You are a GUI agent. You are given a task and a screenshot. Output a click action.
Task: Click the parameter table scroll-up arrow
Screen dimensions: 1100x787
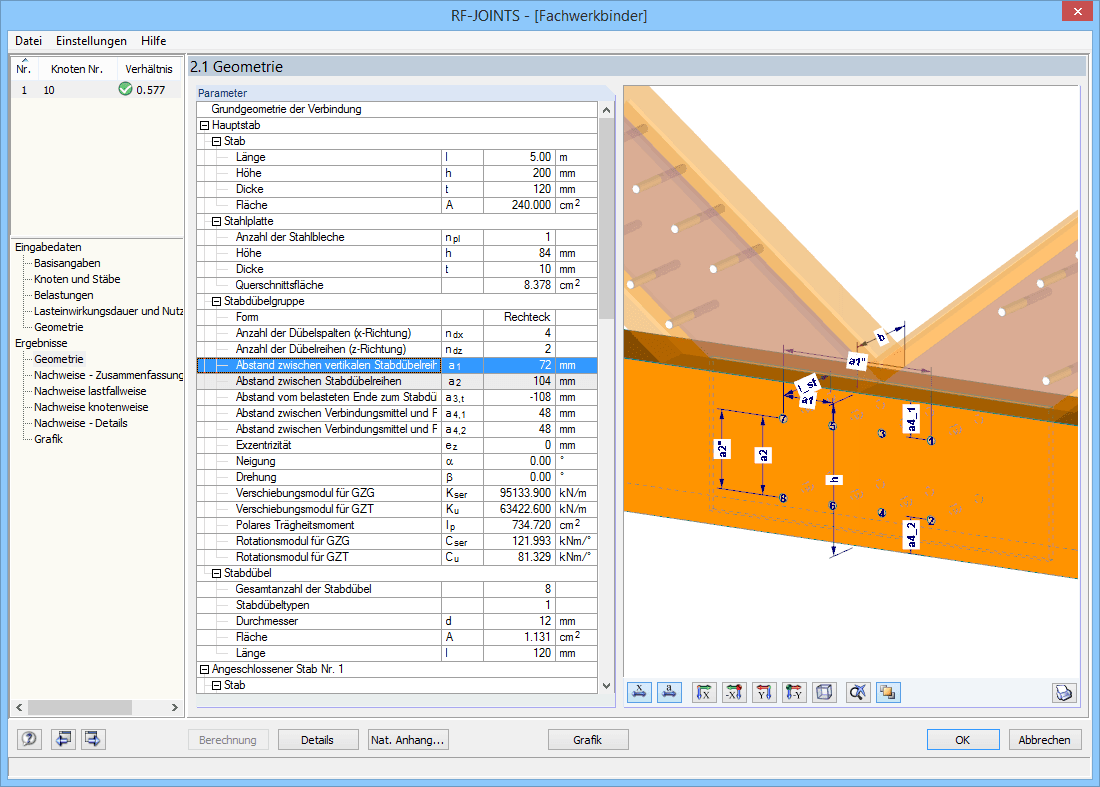(x=606, y=110)
